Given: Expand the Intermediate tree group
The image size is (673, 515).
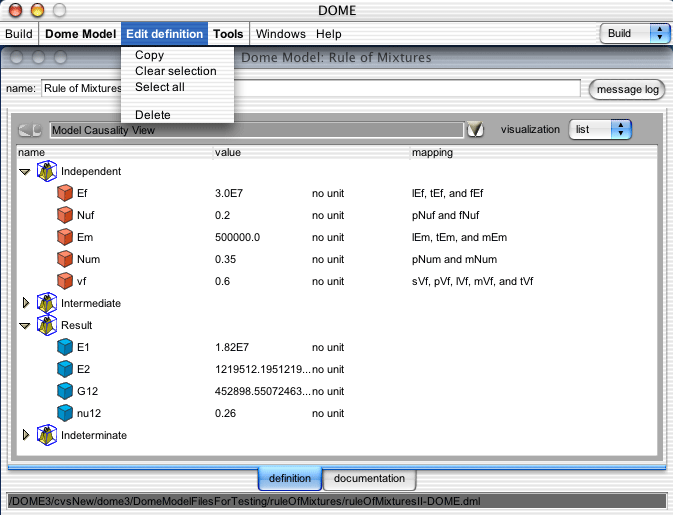Looking at the screenshot, I should click(26, 303).
